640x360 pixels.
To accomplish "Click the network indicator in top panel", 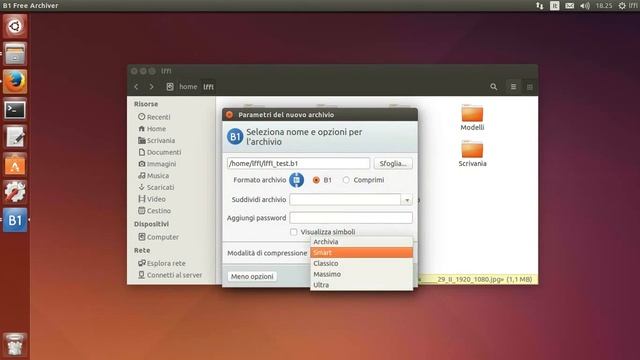I will tap(540, 5).
